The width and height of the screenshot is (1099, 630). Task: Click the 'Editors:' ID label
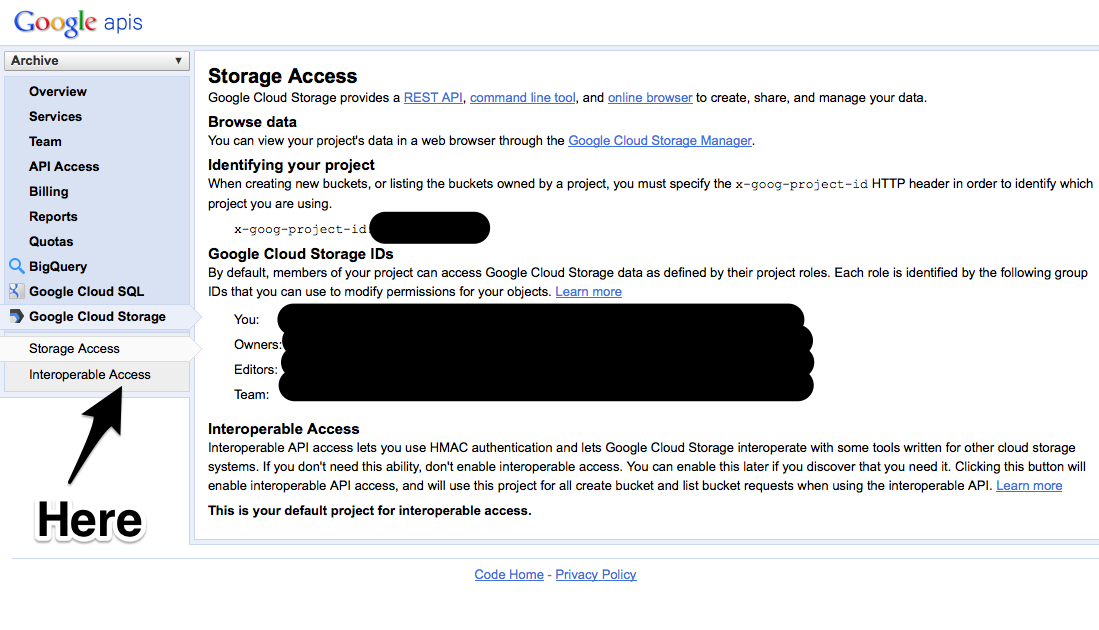pos(256,370)
